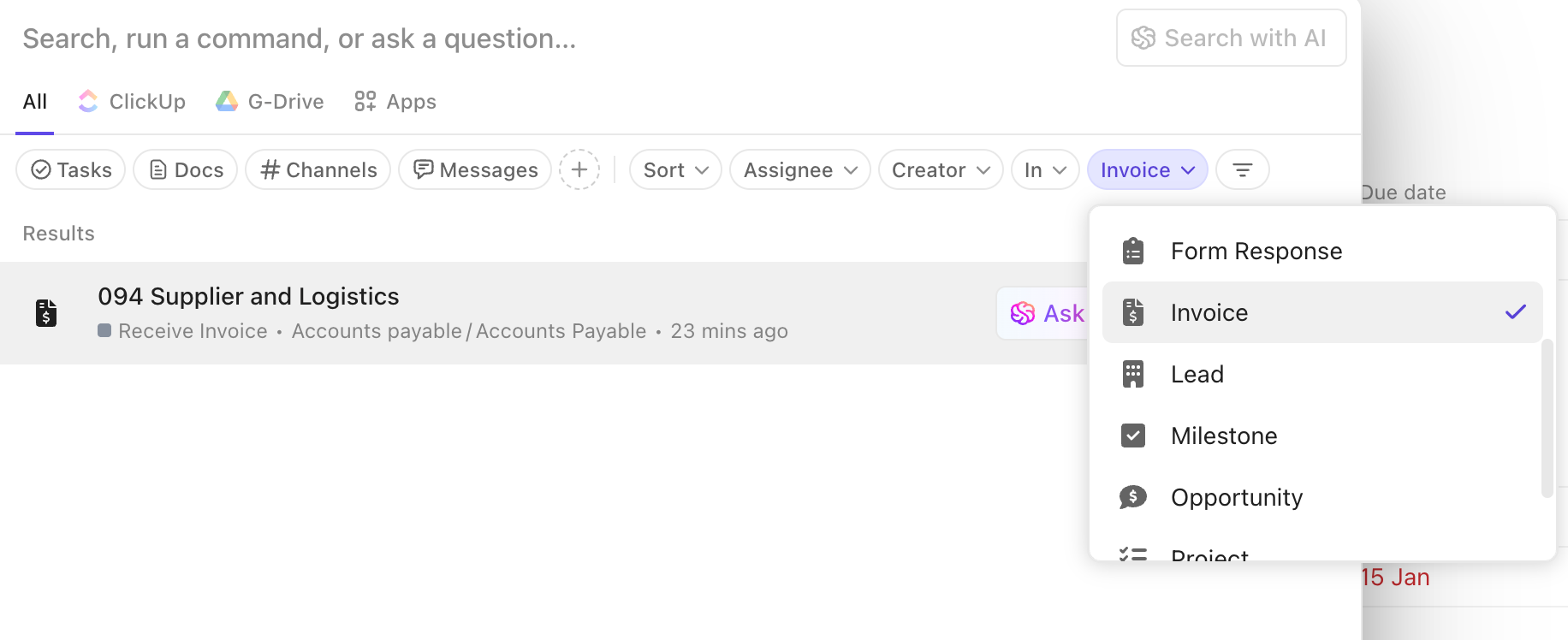Filter results by Tasks
This screenshot has height=640, width=1568.
click(x=71, y=170)
